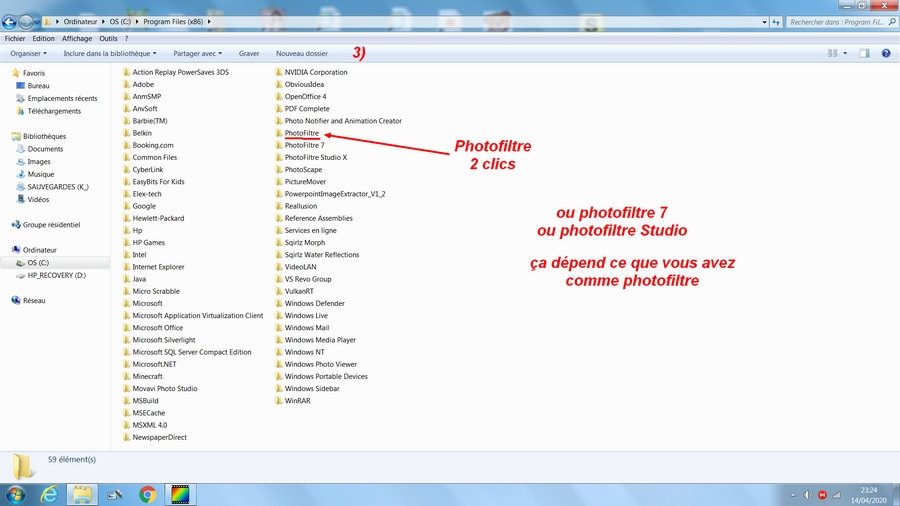
Task: Click the search magnifier icon
Action: click(892, 22)
